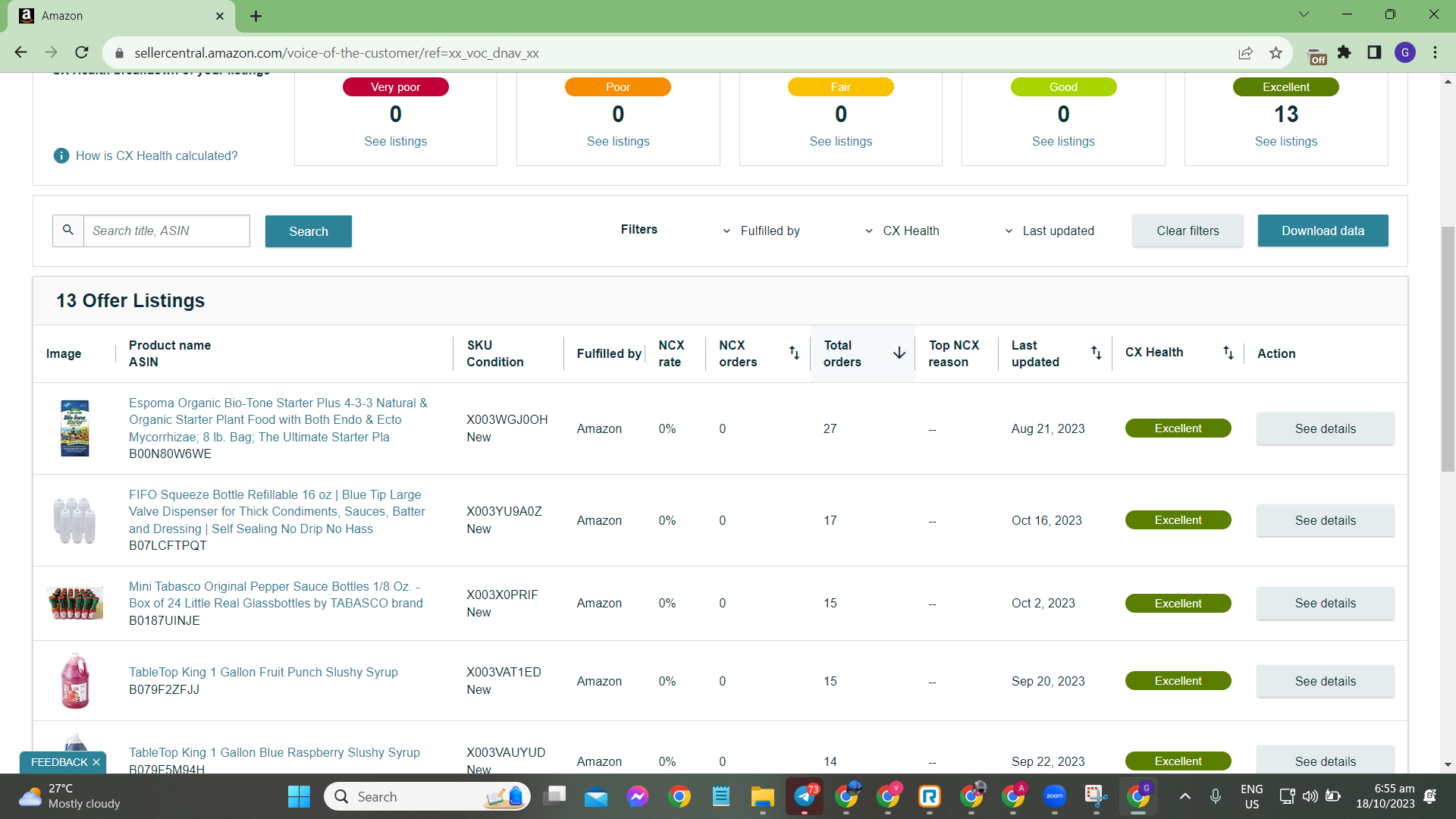Open the Windows Start menu

click(x=299, y=796)
